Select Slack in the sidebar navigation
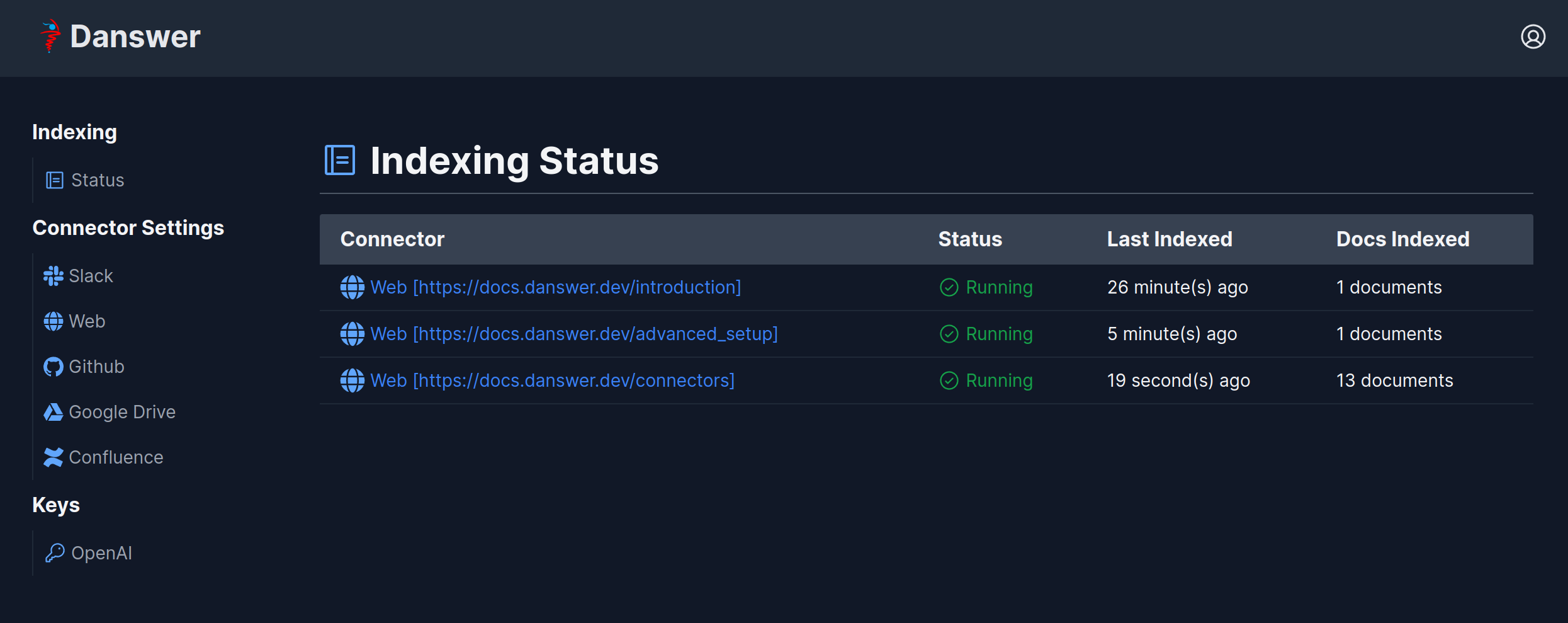This screenshot has height=623, width=1568. click(x=91, y=275)
